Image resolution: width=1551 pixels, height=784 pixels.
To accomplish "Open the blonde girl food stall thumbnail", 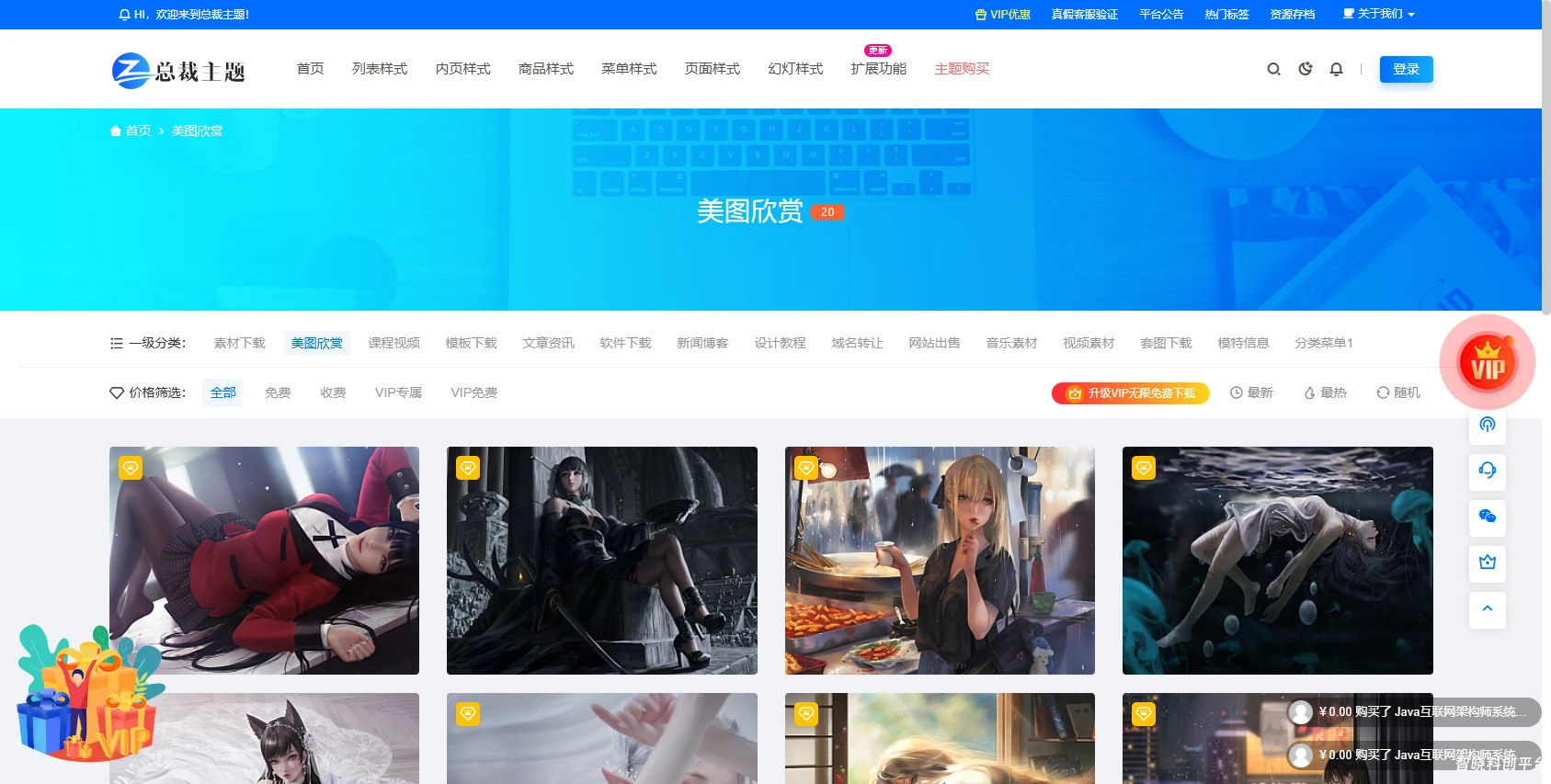I will tap(940, 561).
